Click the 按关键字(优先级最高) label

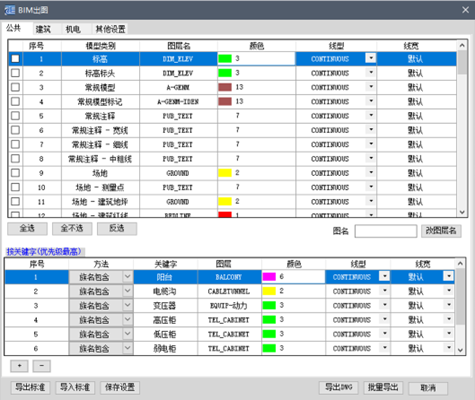(44, 252)
